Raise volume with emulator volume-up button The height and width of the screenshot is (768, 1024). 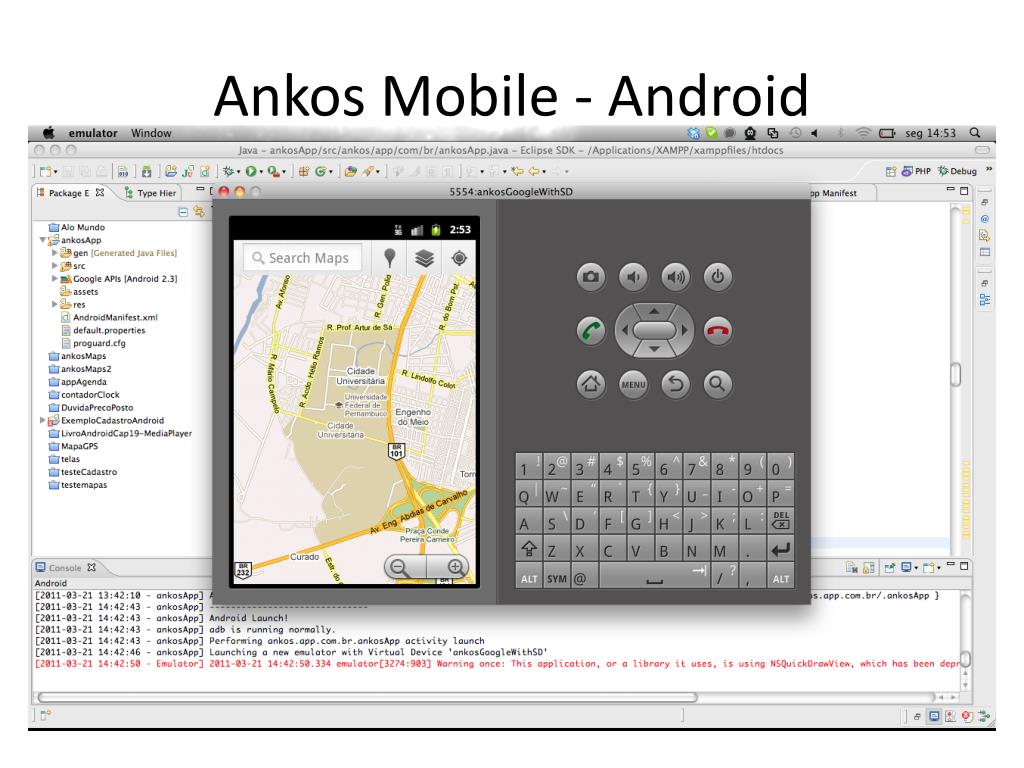coord(675,277)
